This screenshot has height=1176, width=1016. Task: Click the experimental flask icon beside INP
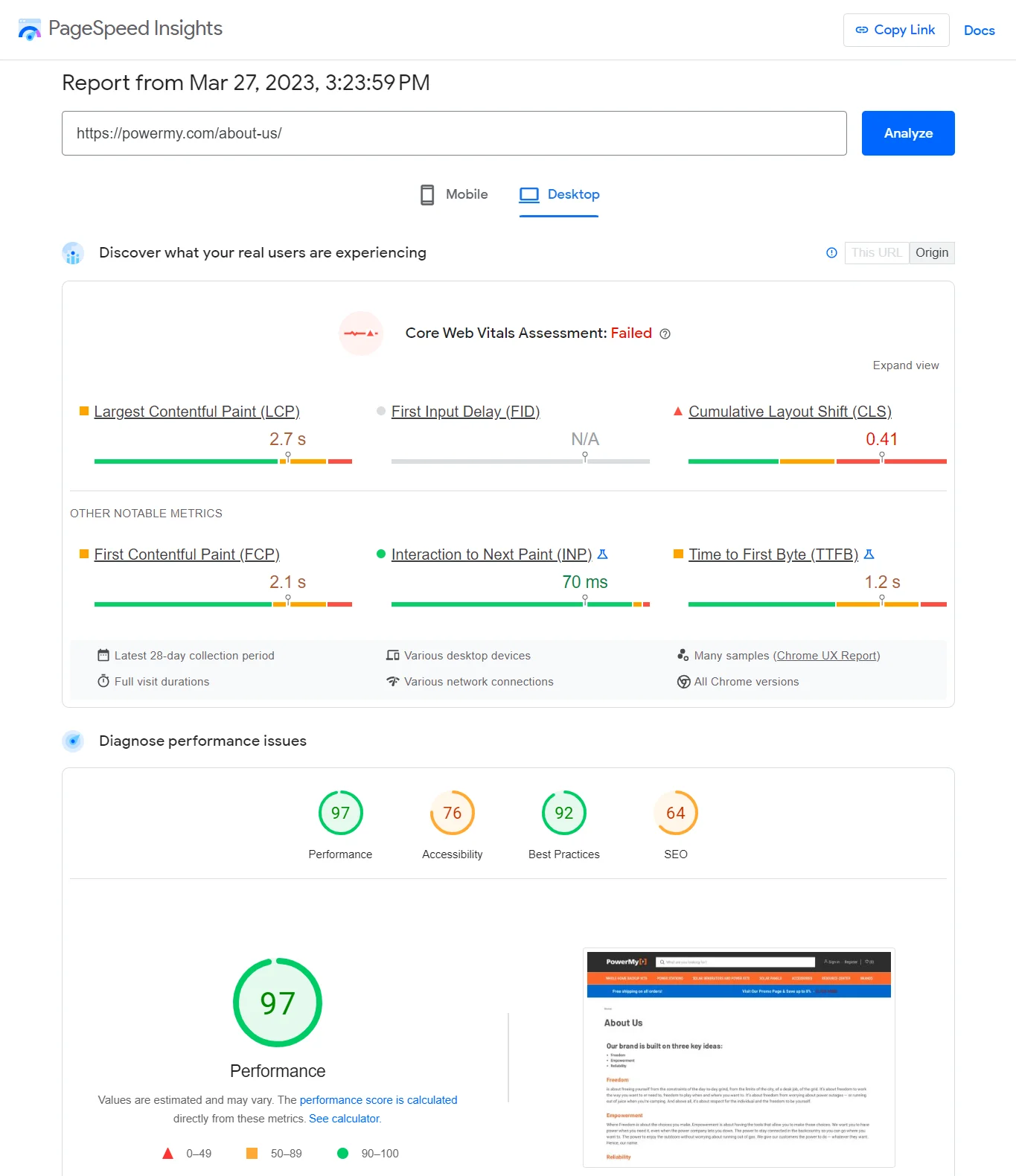(x=603, y=555)
